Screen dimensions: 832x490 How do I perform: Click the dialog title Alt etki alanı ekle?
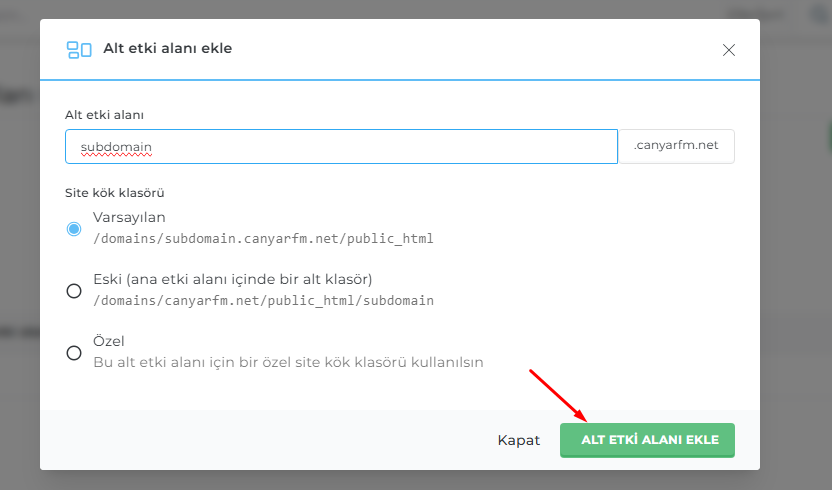point(167,48)
